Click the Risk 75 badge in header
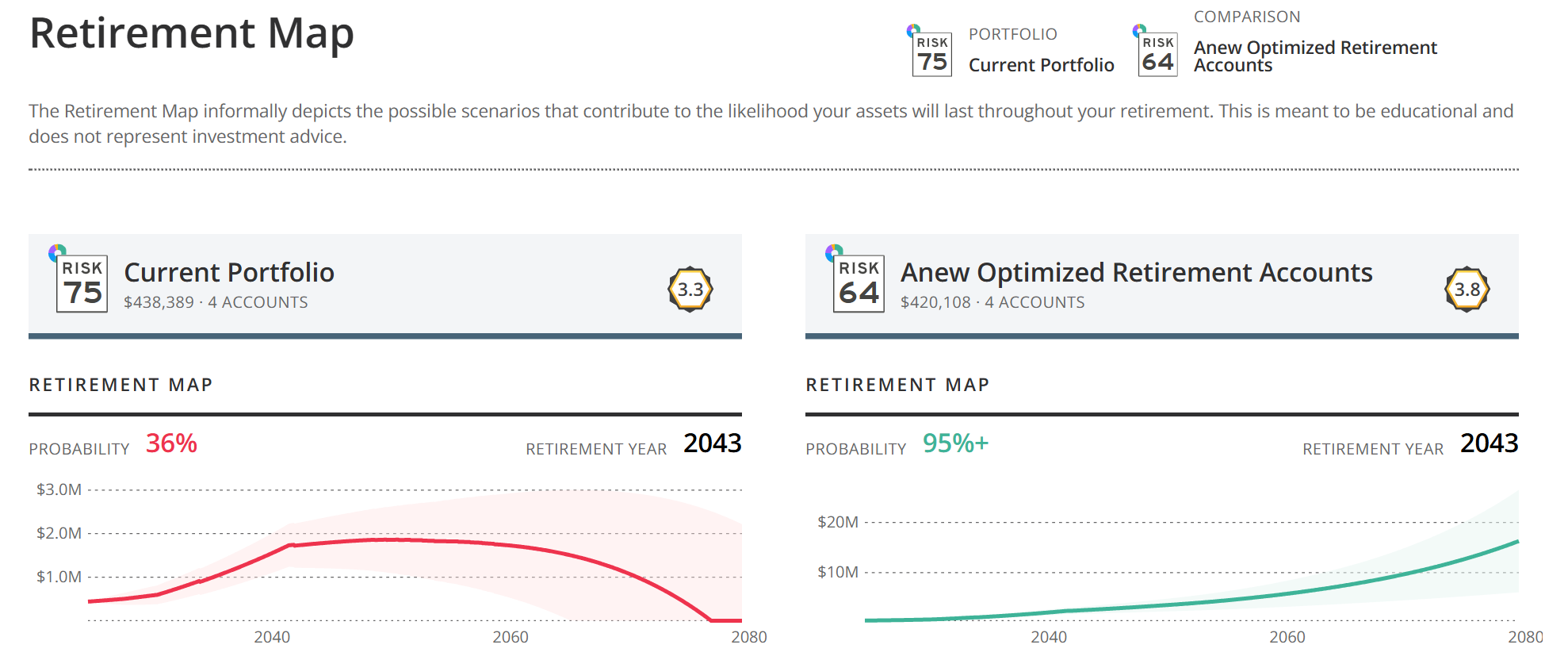1568x660 pixels. click(931, 55)
